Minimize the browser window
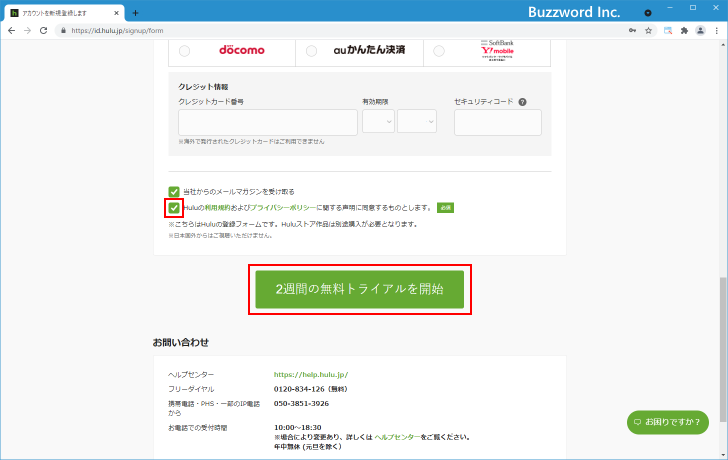728x460 pixels. [670, 8]
